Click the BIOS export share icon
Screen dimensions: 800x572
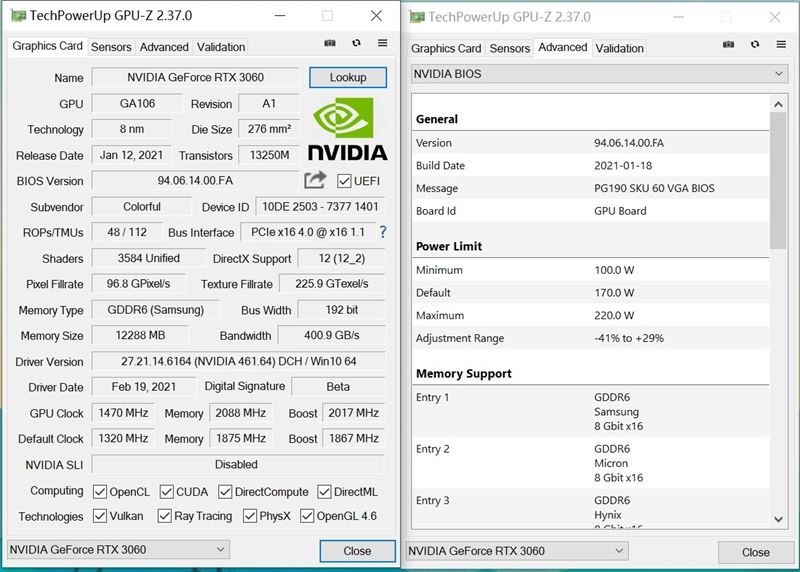pyautogui.click(x=315, y=180)
